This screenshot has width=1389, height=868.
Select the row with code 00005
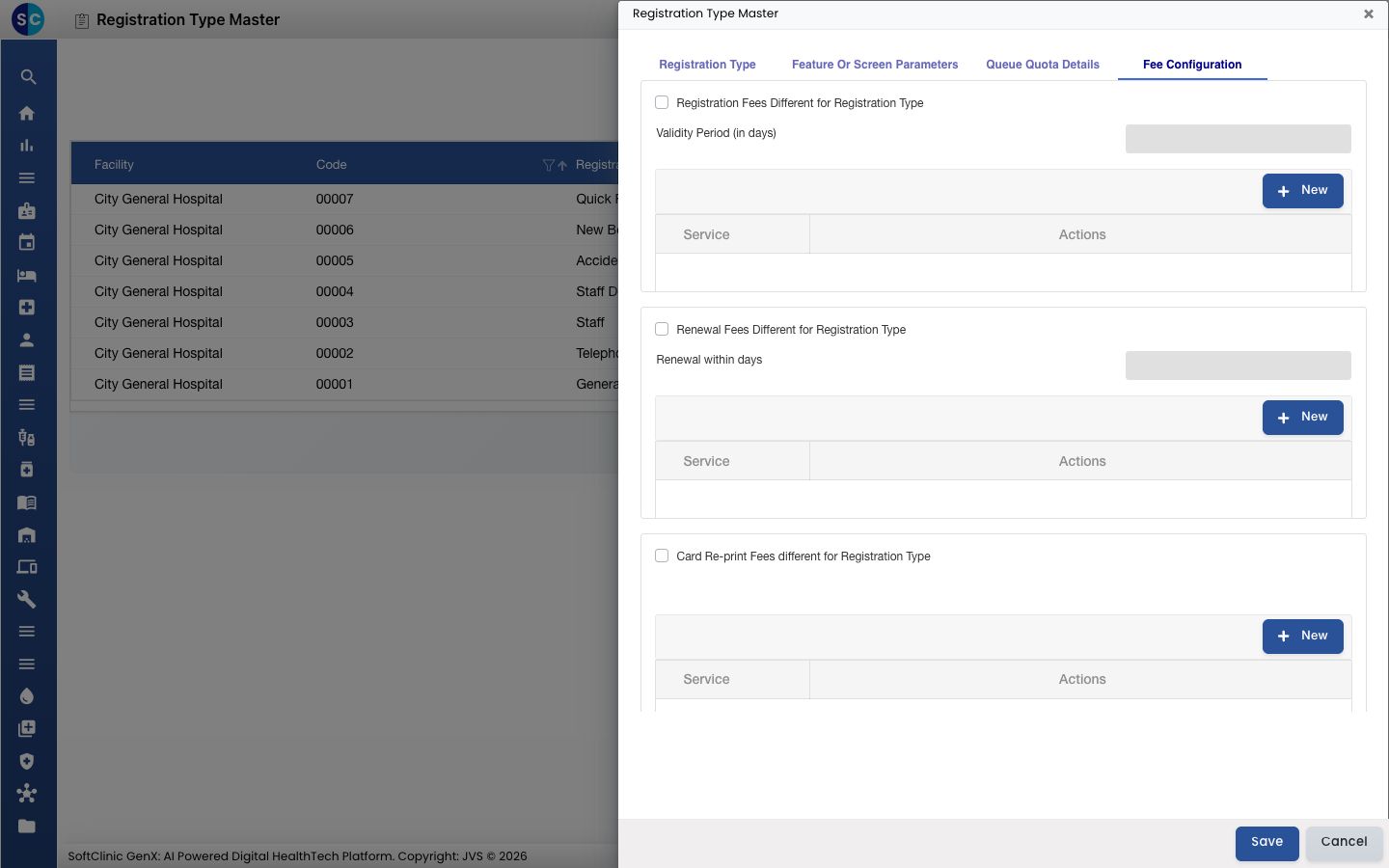coord(344,260)
